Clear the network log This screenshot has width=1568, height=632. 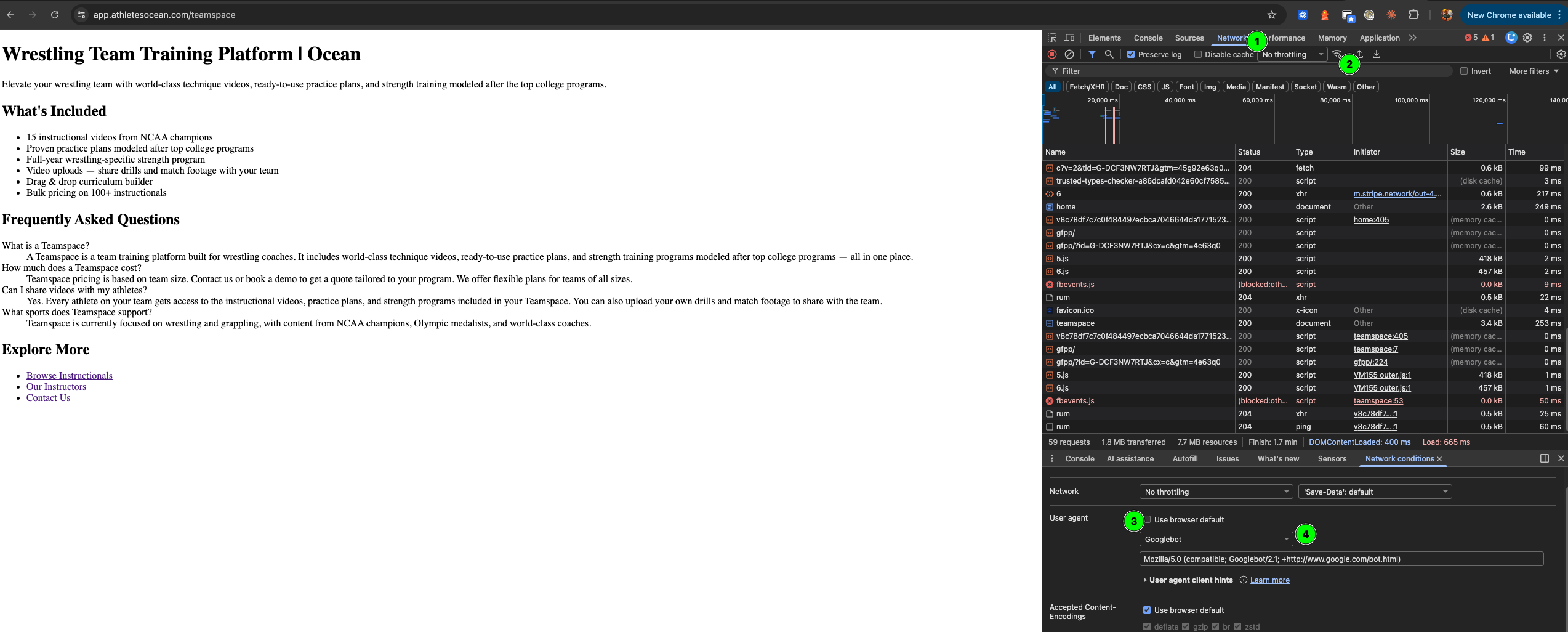(x=1069, y=54)
